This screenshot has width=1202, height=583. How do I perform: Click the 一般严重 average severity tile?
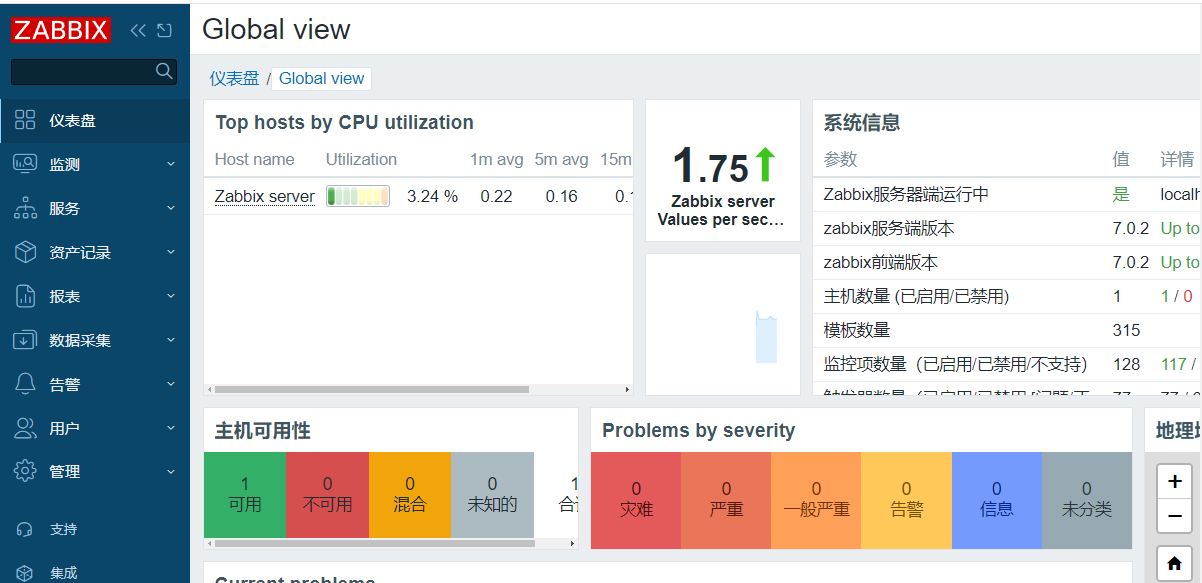[816, 500]
